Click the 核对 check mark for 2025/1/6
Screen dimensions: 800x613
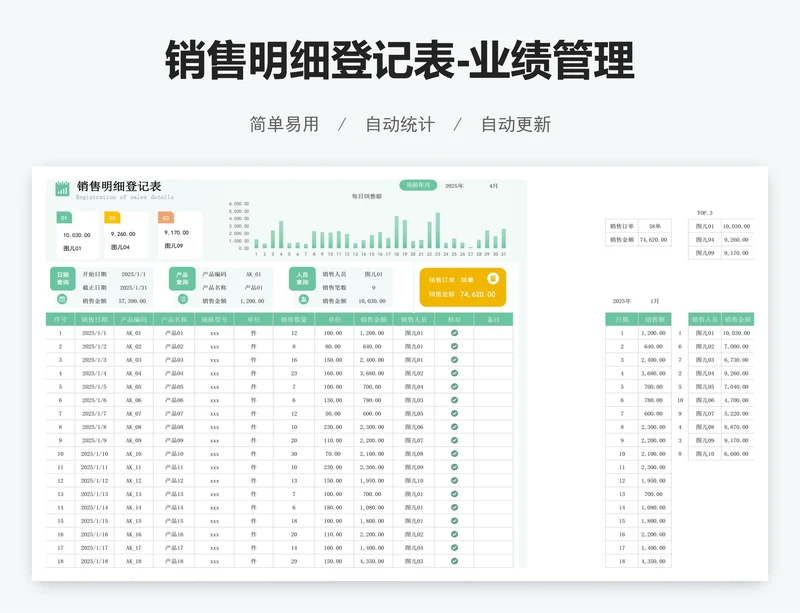click(x=454, y=400)
